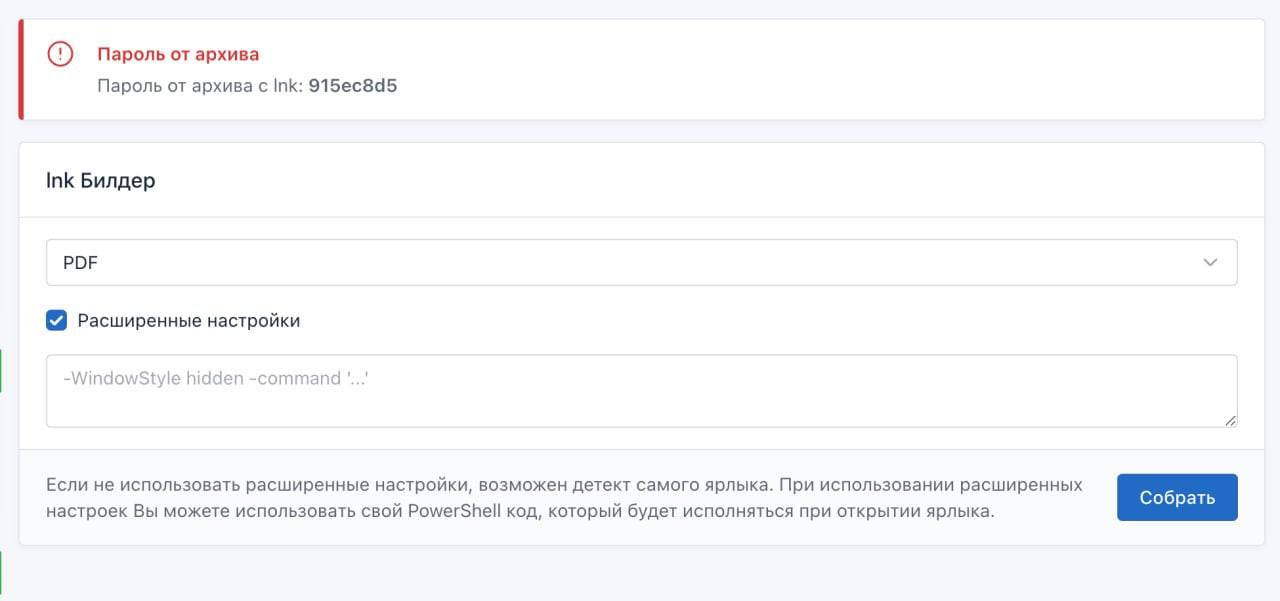Click the text area resize grip corner
1280x601 pixels.
(1231, 421)
